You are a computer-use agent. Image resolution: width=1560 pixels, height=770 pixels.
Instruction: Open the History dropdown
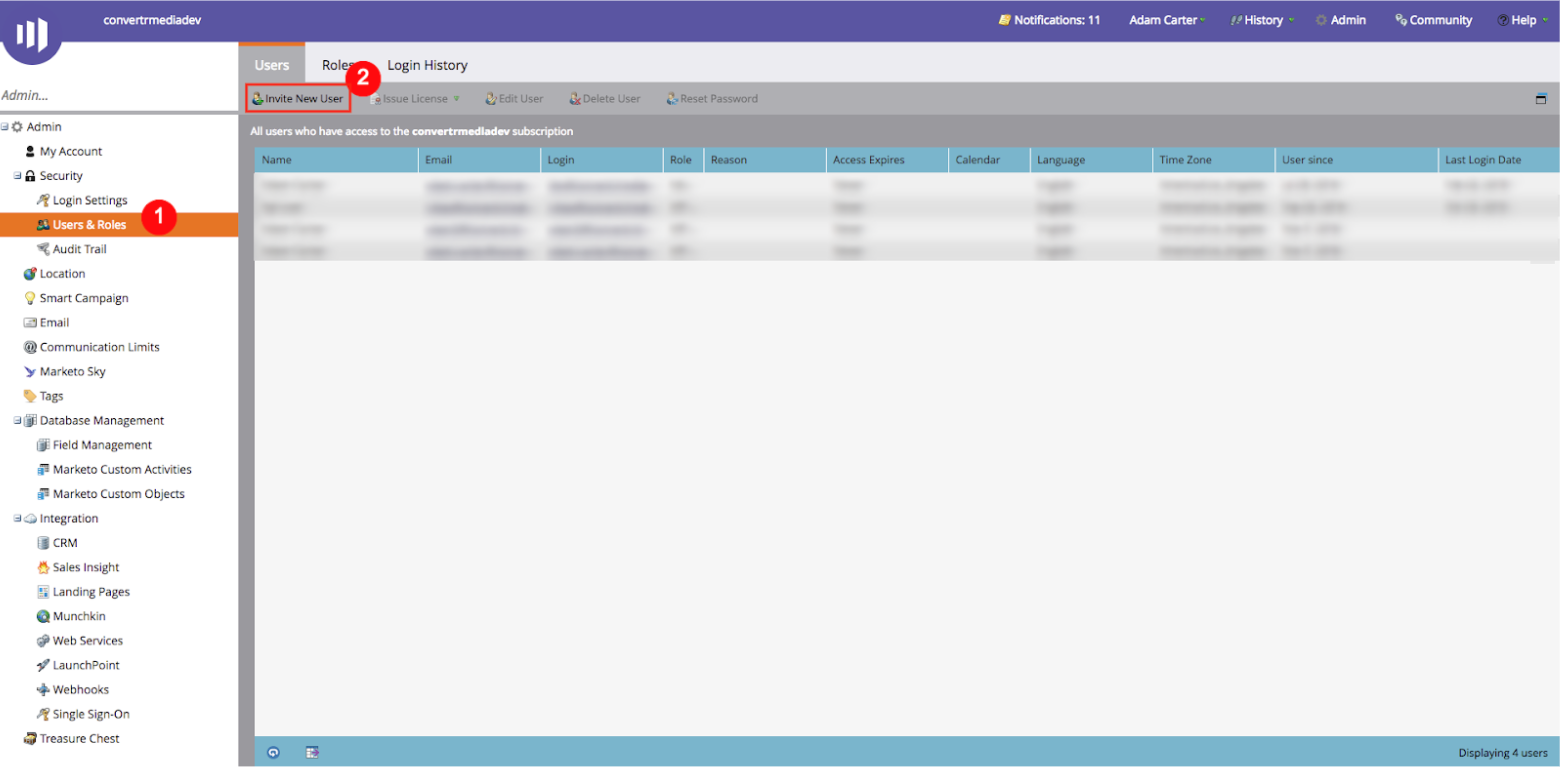(x=1263, y=20)
